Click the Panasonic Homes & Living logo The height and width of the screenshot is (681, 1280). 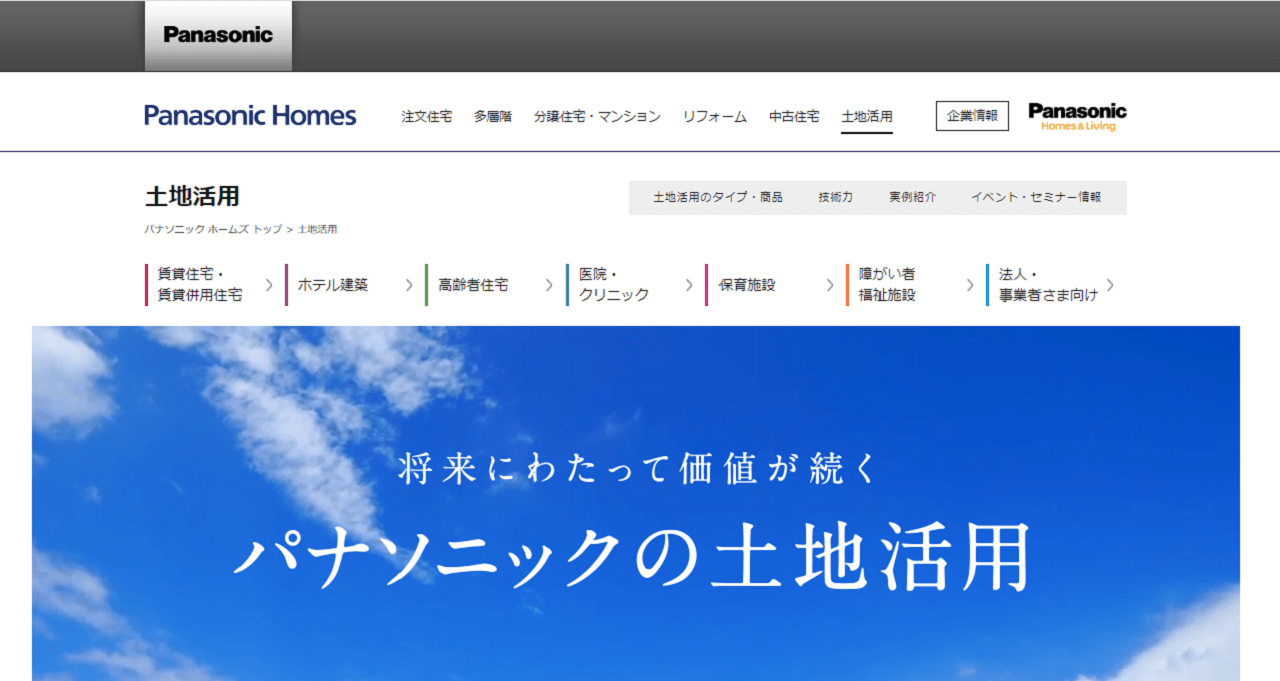(1077, 116)
